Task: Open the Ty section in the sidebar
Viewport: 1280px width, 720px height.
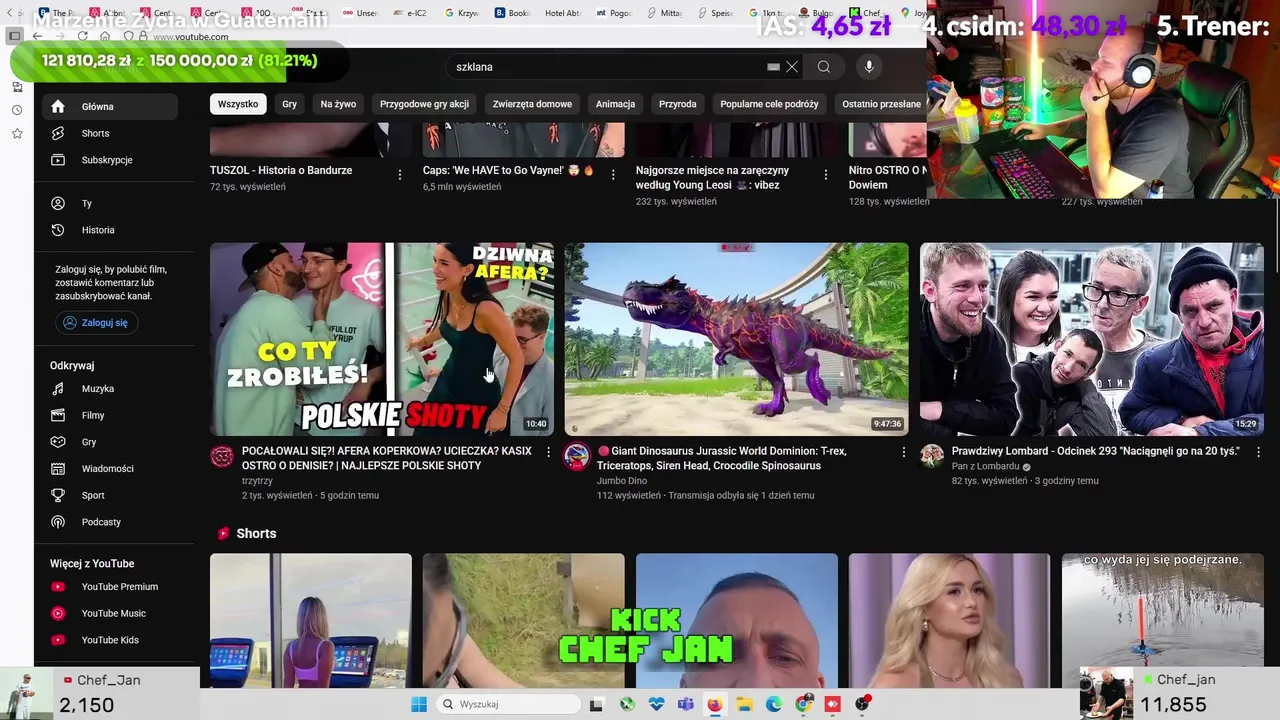Action: pyautogui.click(x=109, y=203)
